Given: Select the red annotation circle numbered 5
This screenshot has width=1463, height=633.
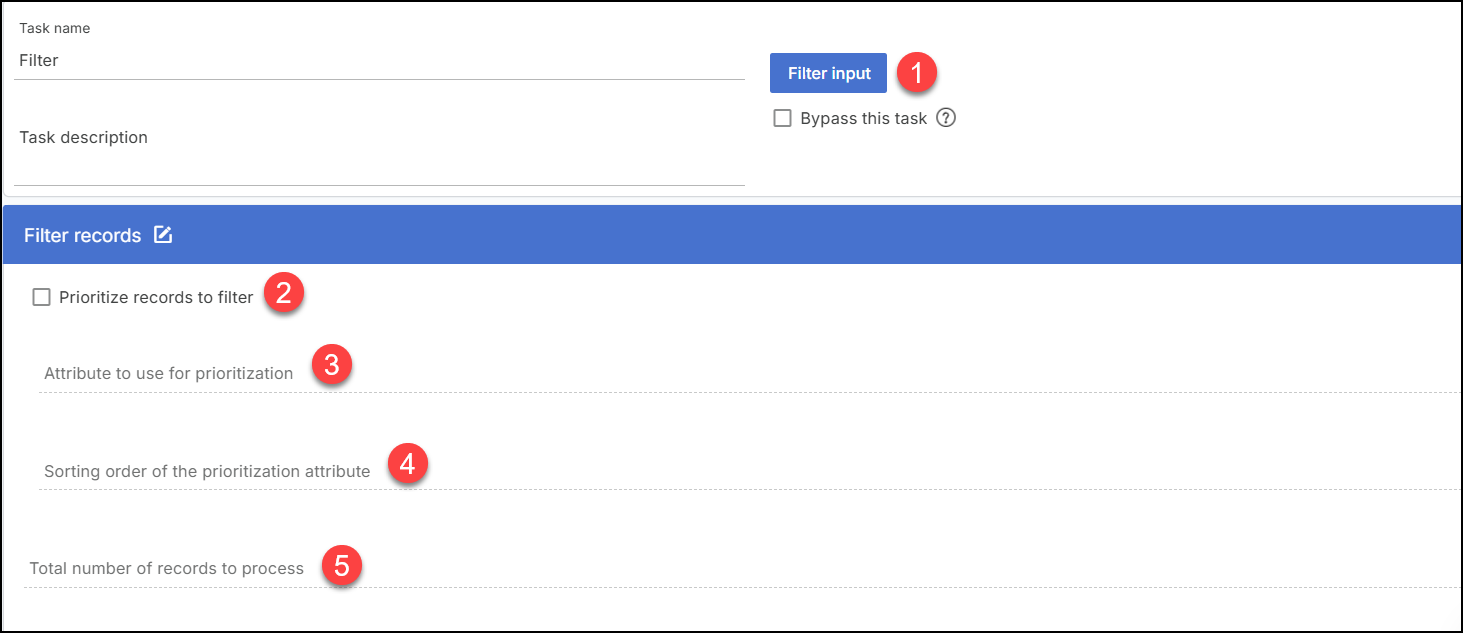Looking at the screenshot, I should tap(342, 563).
